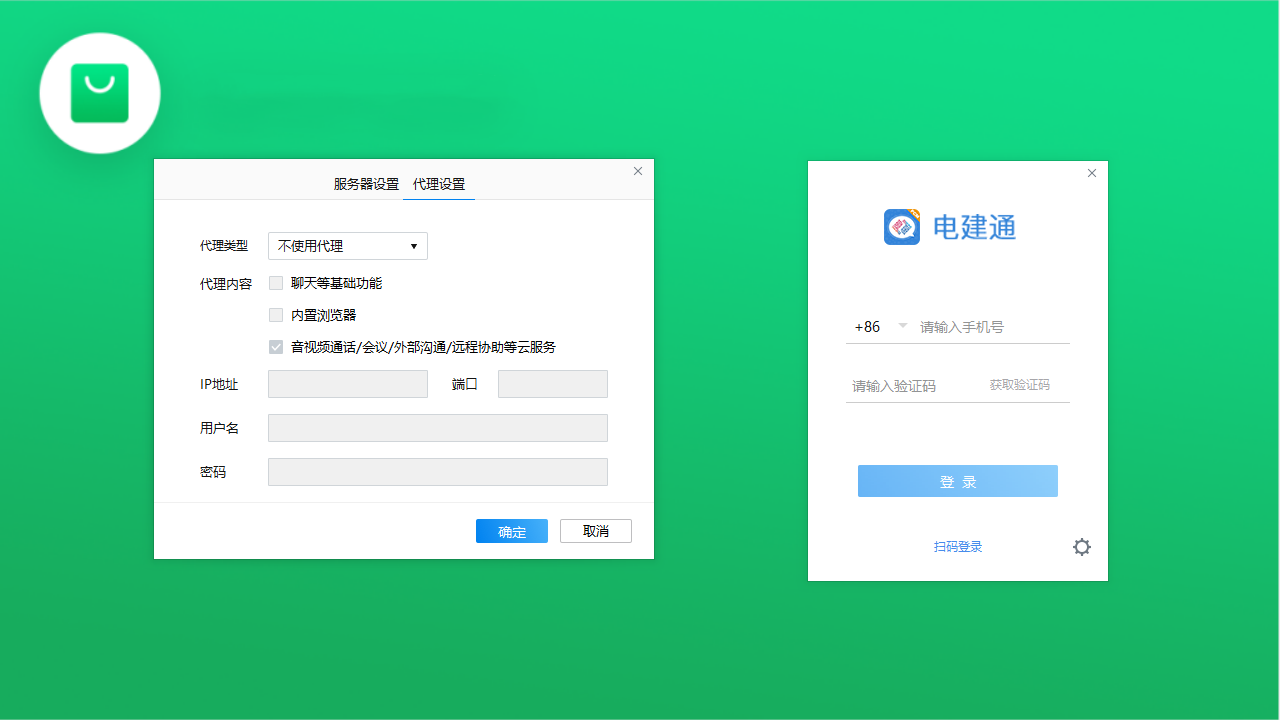
Task: Enable the 聊天等基础功能 checkbox
Action: pos(276,283)
